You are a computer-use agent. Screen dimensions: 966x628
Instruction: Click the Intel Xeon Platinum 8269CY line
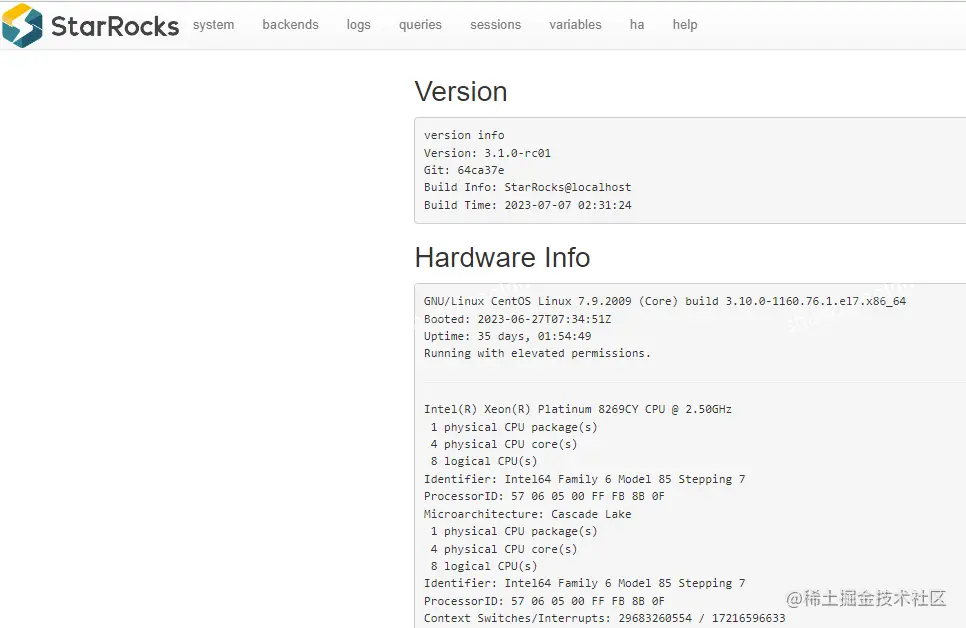(x=578, y=409)
